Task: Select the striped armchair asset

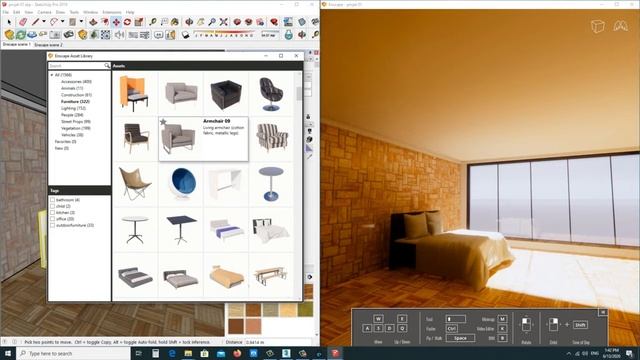Action: 272,138
